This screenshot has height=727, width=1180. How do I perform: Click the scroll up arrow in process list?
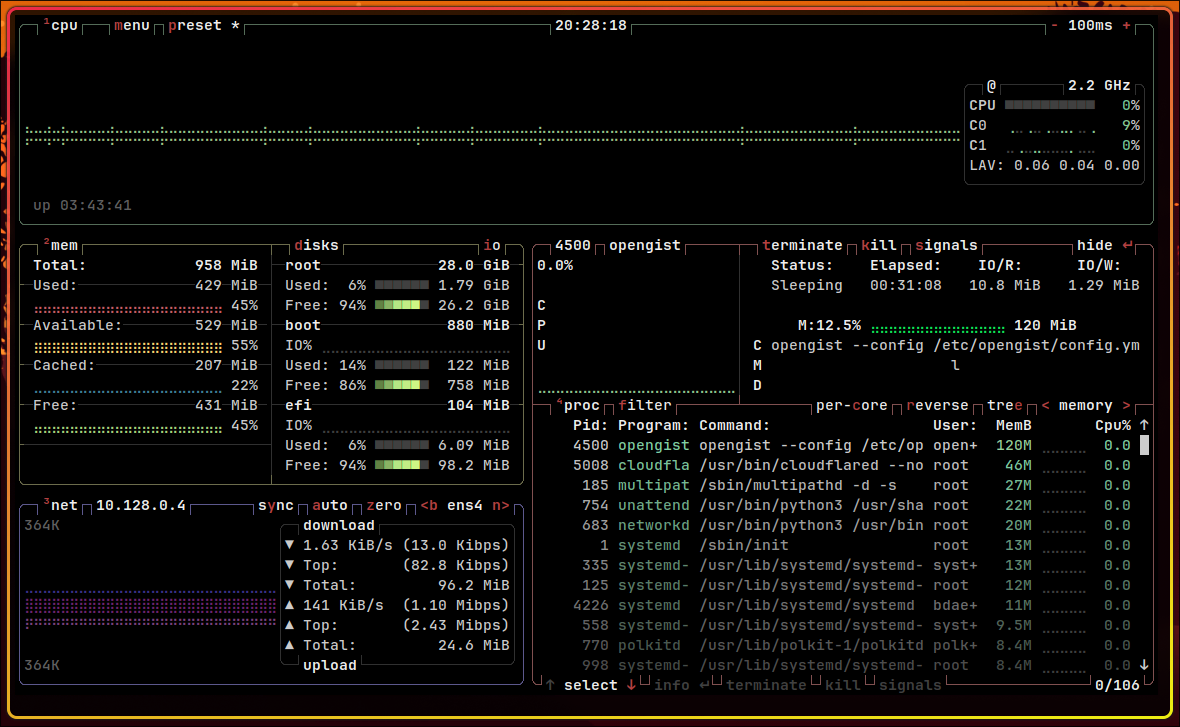coord(1144,425)
